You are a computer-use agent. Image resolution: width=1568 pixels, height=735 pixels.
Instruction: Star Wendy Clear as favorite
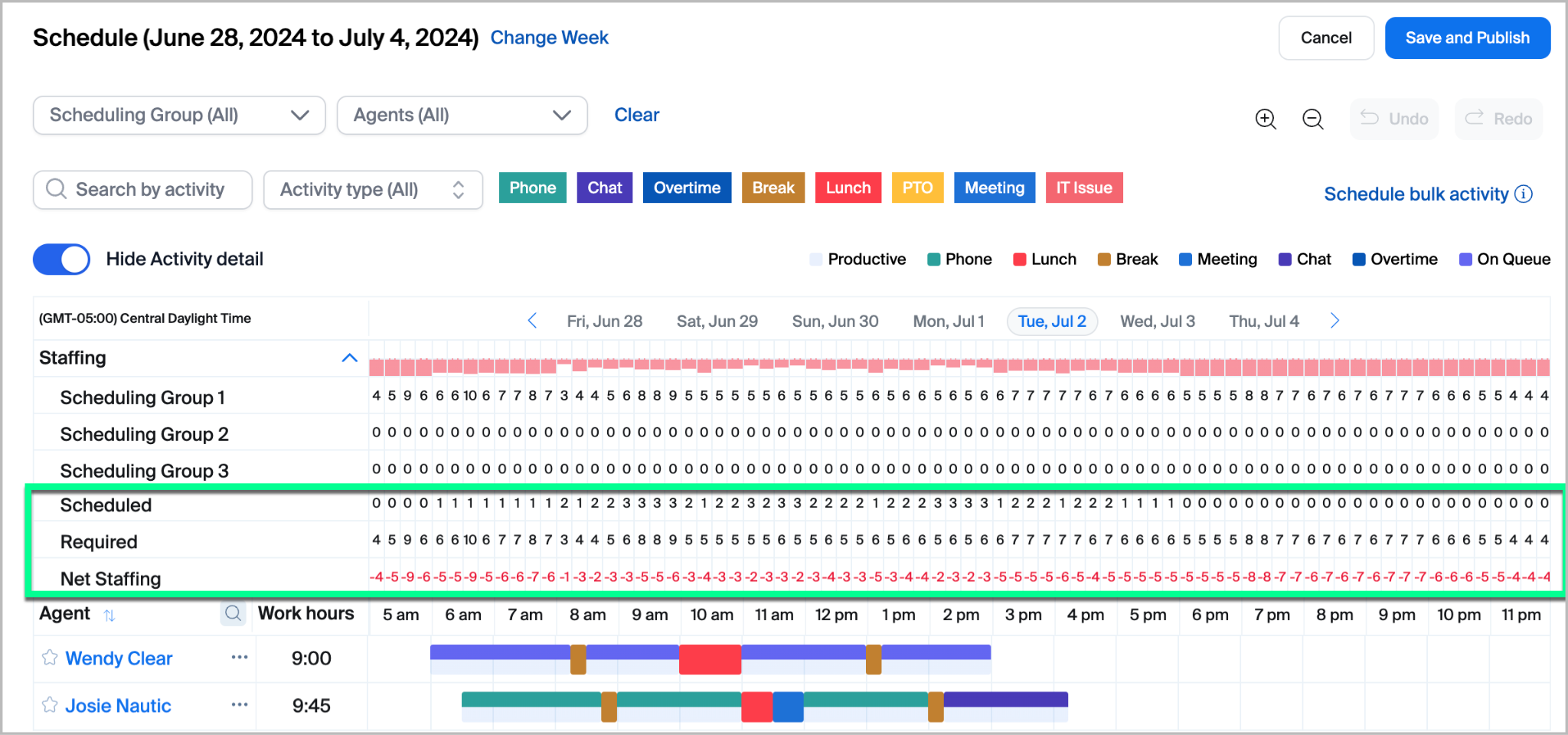coord(50,658)
